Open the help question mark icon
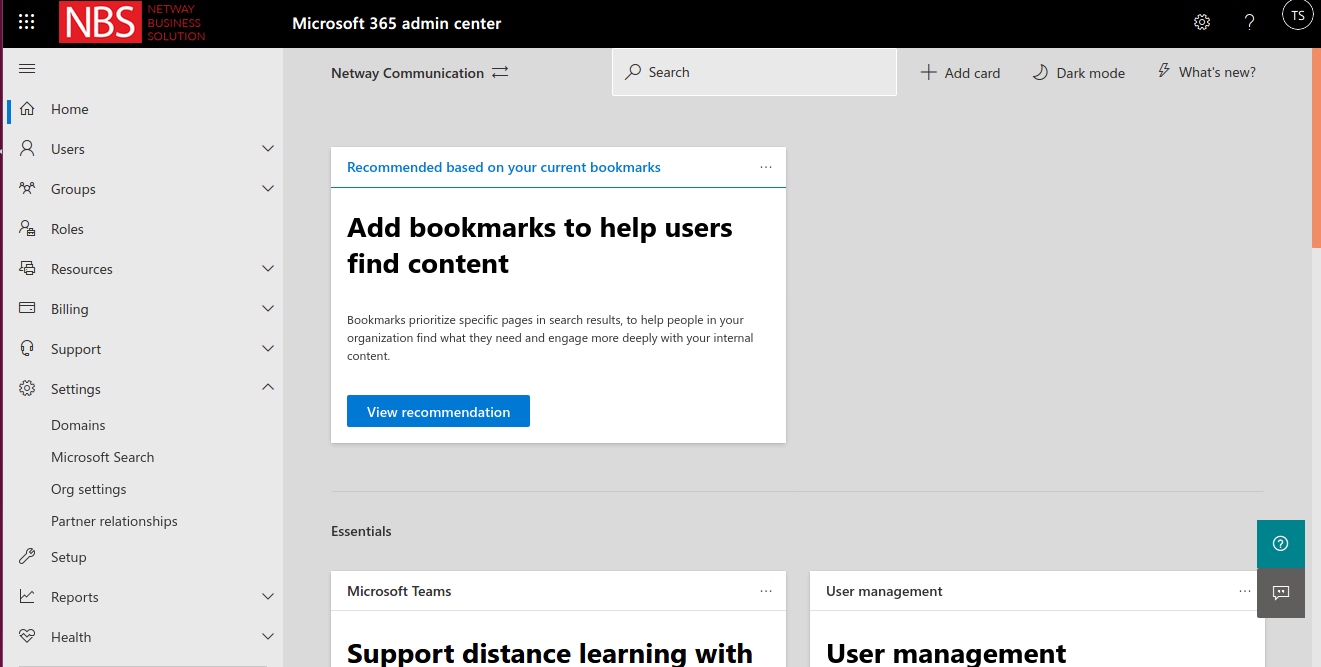Viewport: 1321px width, 667px height. click(1249, 22)
